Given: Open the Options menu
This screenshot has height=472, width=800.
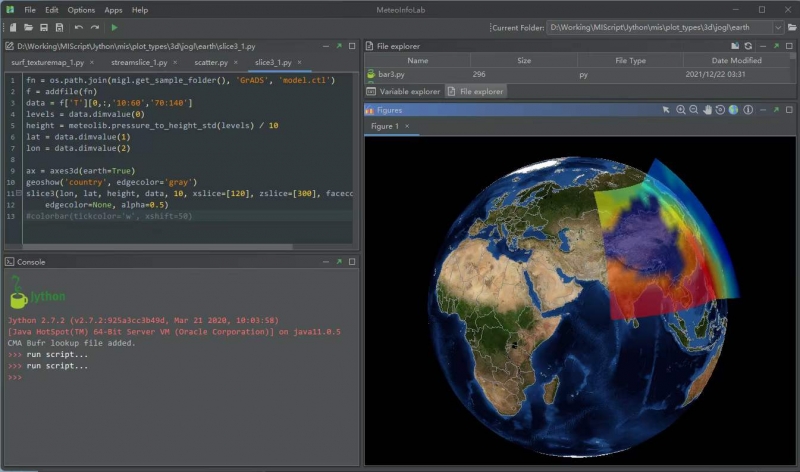Looking at the screenshot, I should pos(81,9).
